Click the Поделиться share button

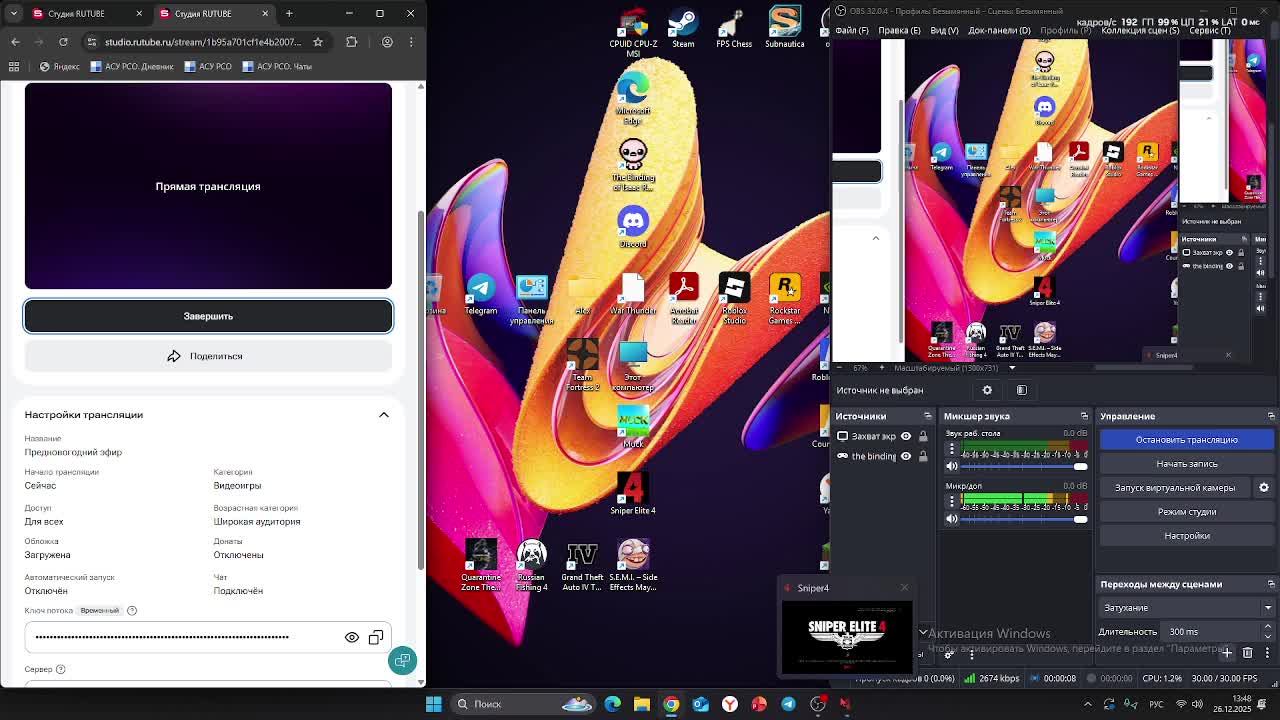pyautogui.click(x=208, y=356)
